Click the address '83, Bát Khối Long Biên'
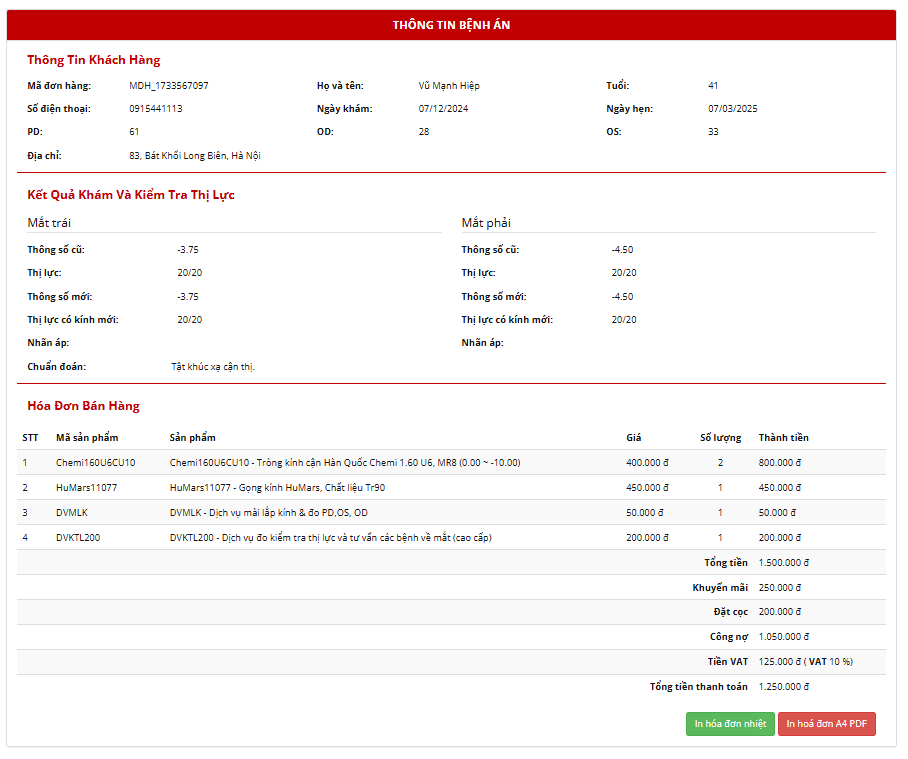The image size is (908, 759). tap(195, 156)
